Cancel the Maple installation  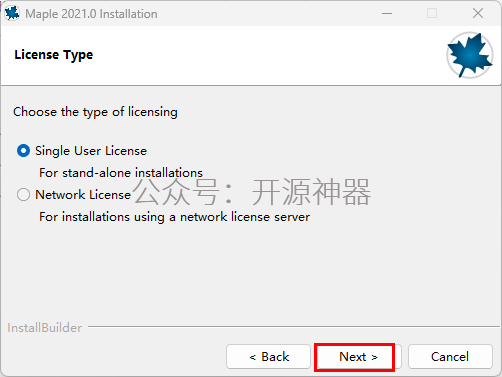[450, 357]
